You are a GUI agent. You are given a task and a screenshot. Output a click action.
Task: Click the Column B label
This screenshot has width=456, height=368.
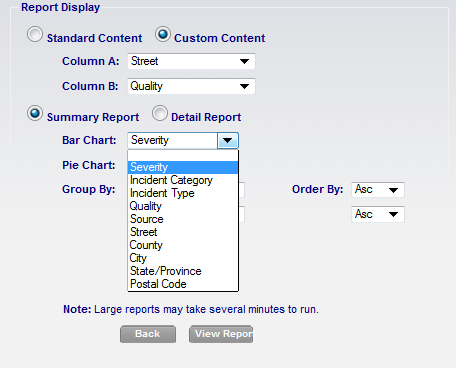click(x=90, y=86)
